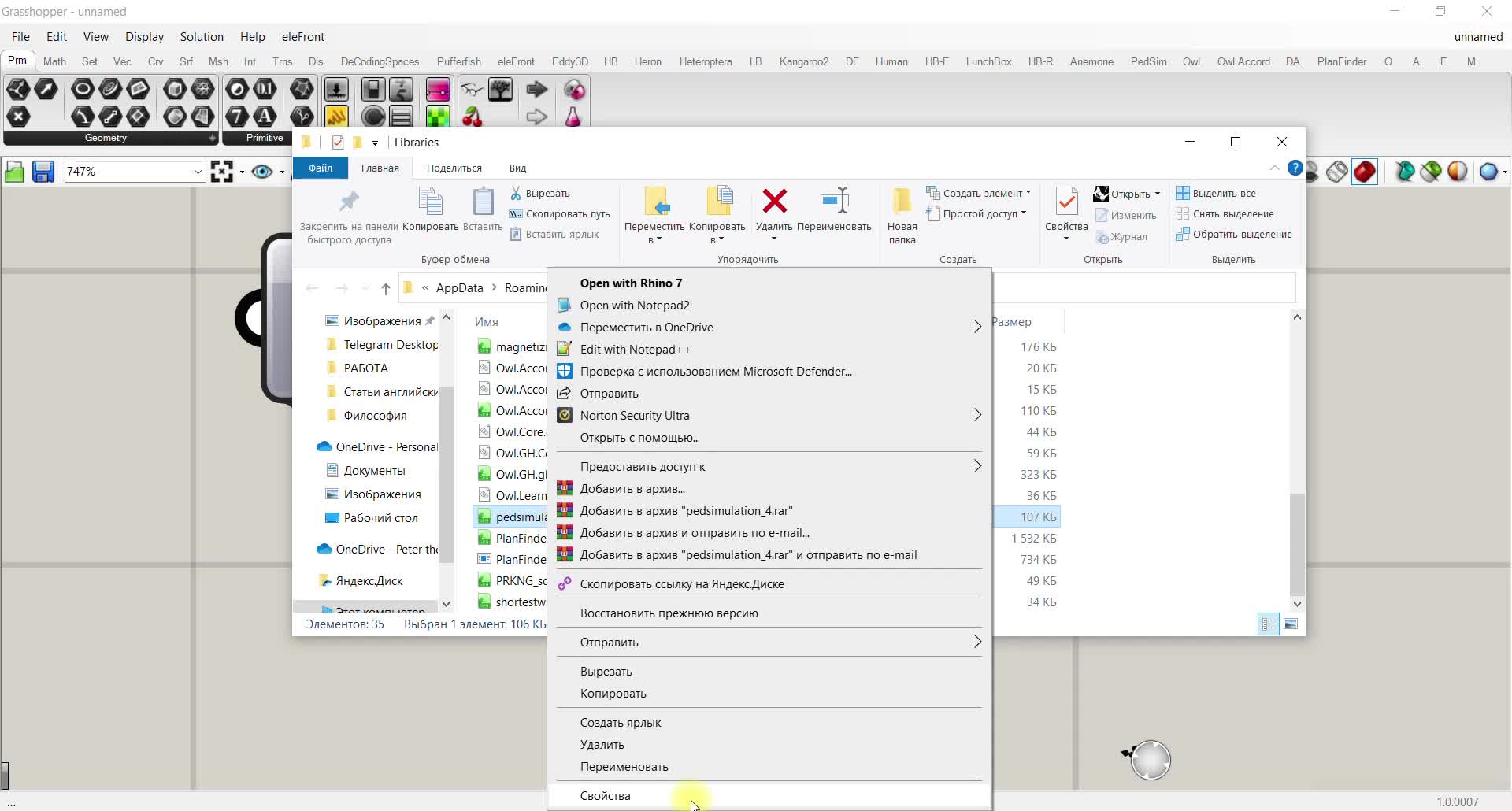The height and width of the screenshot is (811, 1512).
Task: Click the orange sphere document preview settings icon
Action: click(1458, 171)
